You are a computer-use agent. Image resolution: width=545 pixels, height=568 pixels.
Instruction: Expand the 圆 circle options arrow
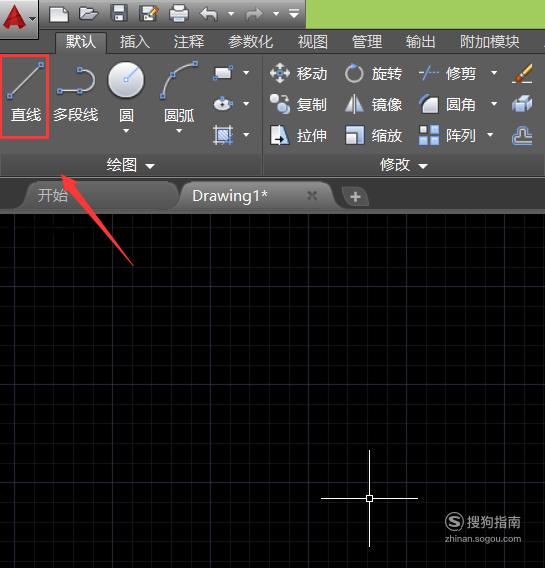126,131
